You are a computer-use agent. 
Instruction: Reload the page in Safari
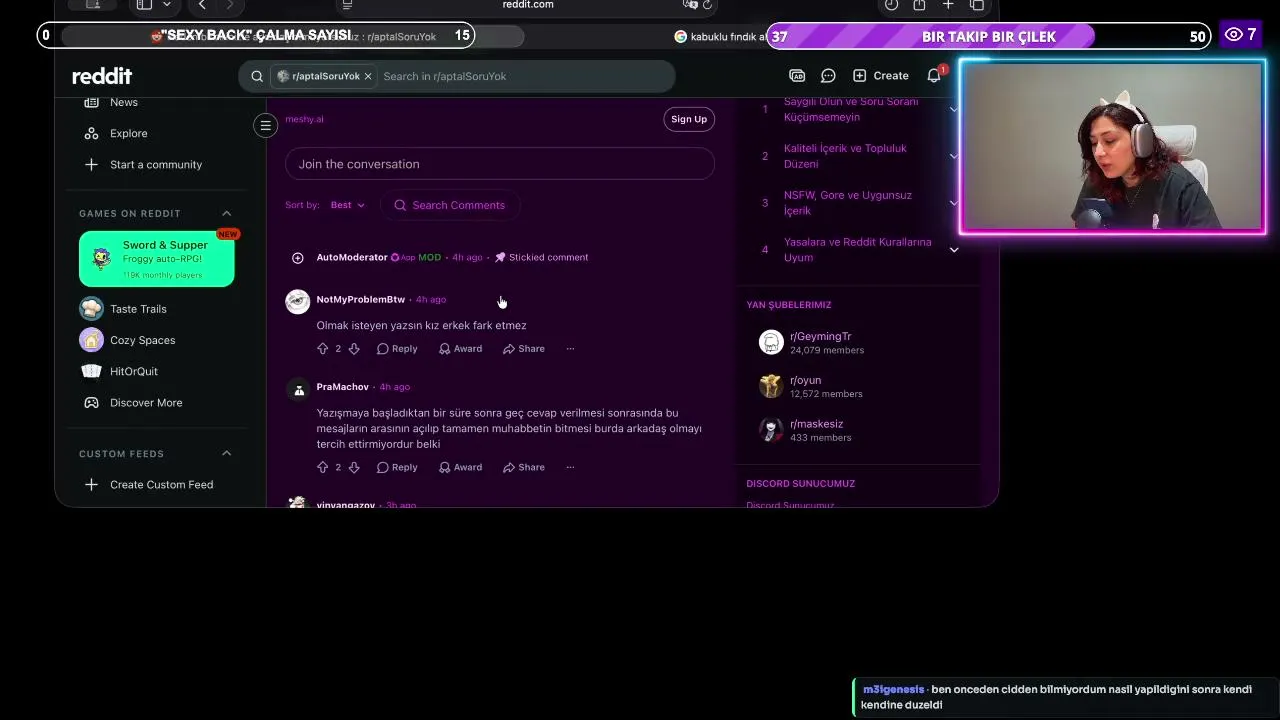(708, 5)
